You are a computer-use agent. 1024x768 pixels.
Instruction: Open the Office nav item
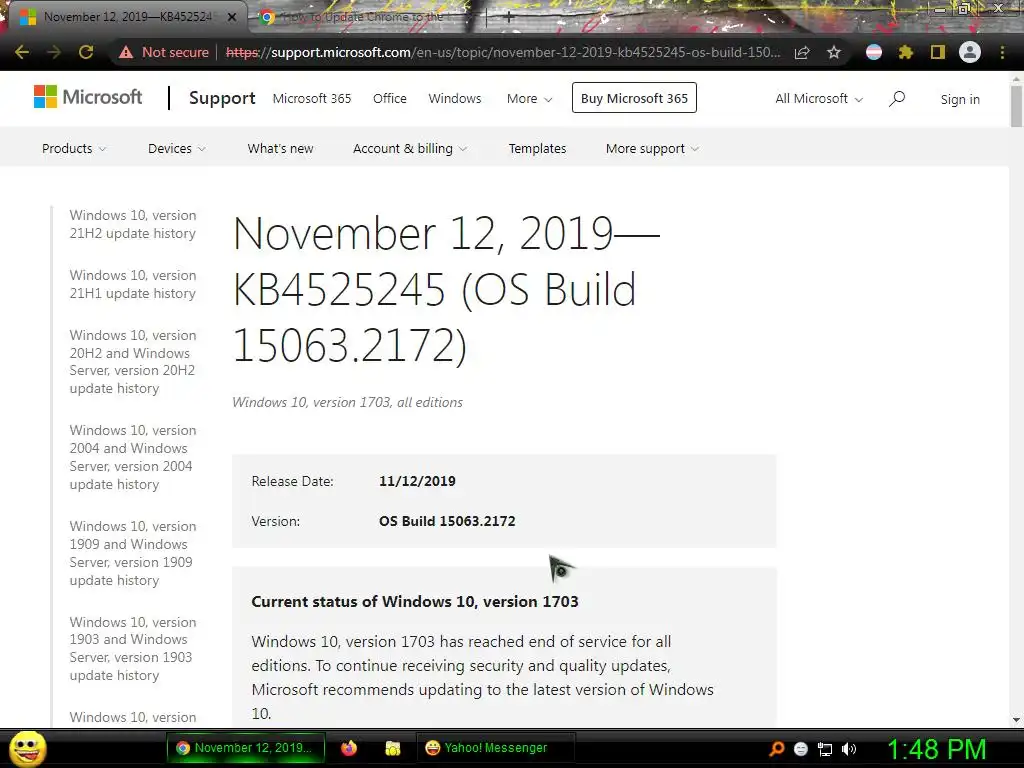(x=390, y=99)
